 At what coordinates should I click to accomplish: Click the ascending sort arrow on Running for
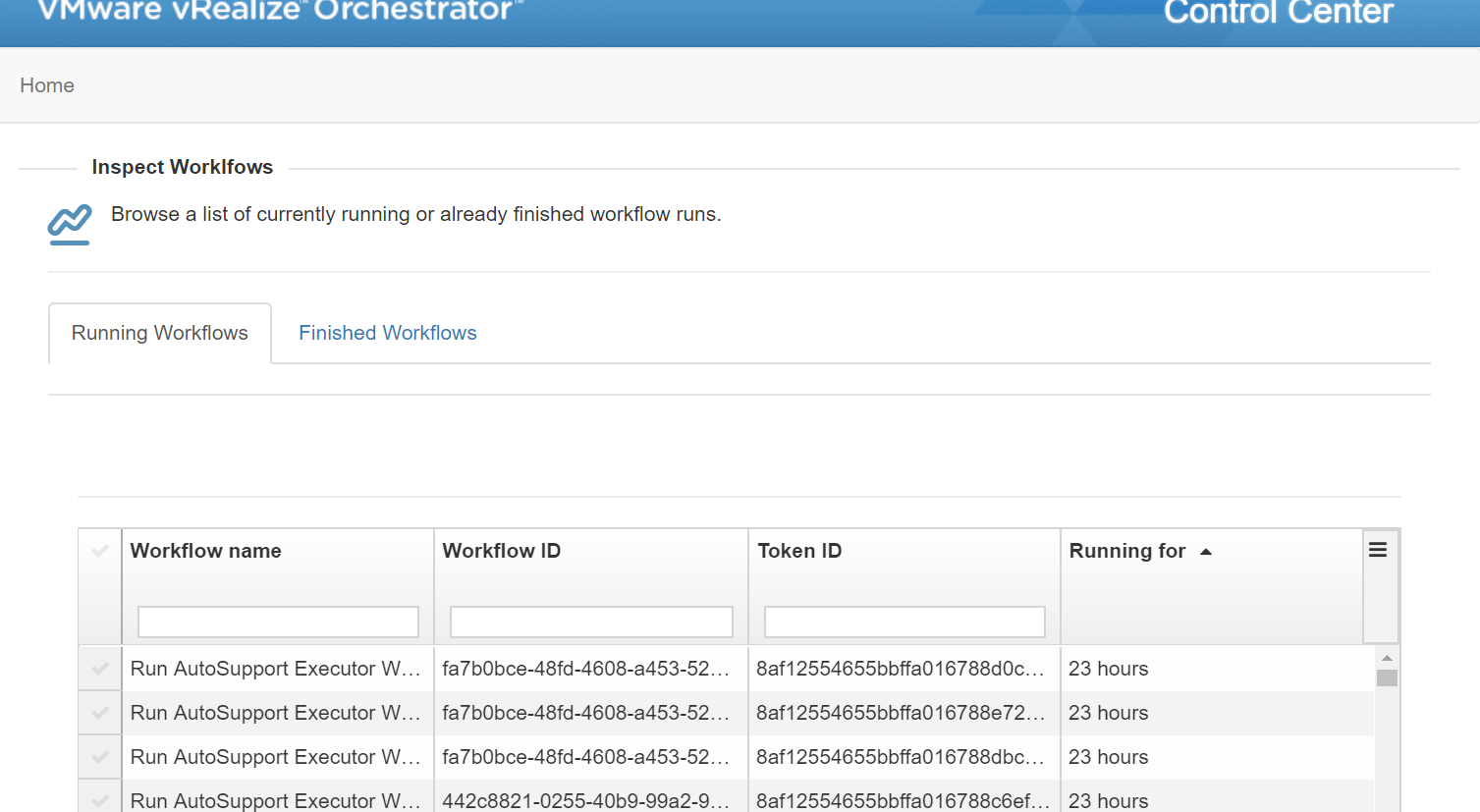(x=1206, y=551)
